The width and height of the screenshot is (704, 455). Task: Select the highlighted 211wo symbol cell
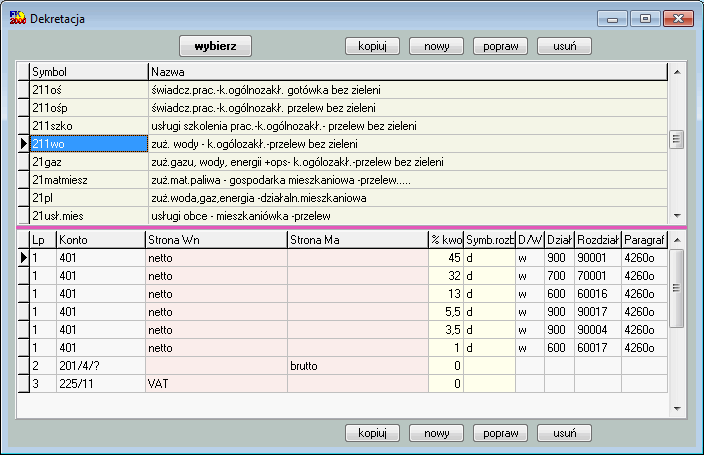(89, 144)
